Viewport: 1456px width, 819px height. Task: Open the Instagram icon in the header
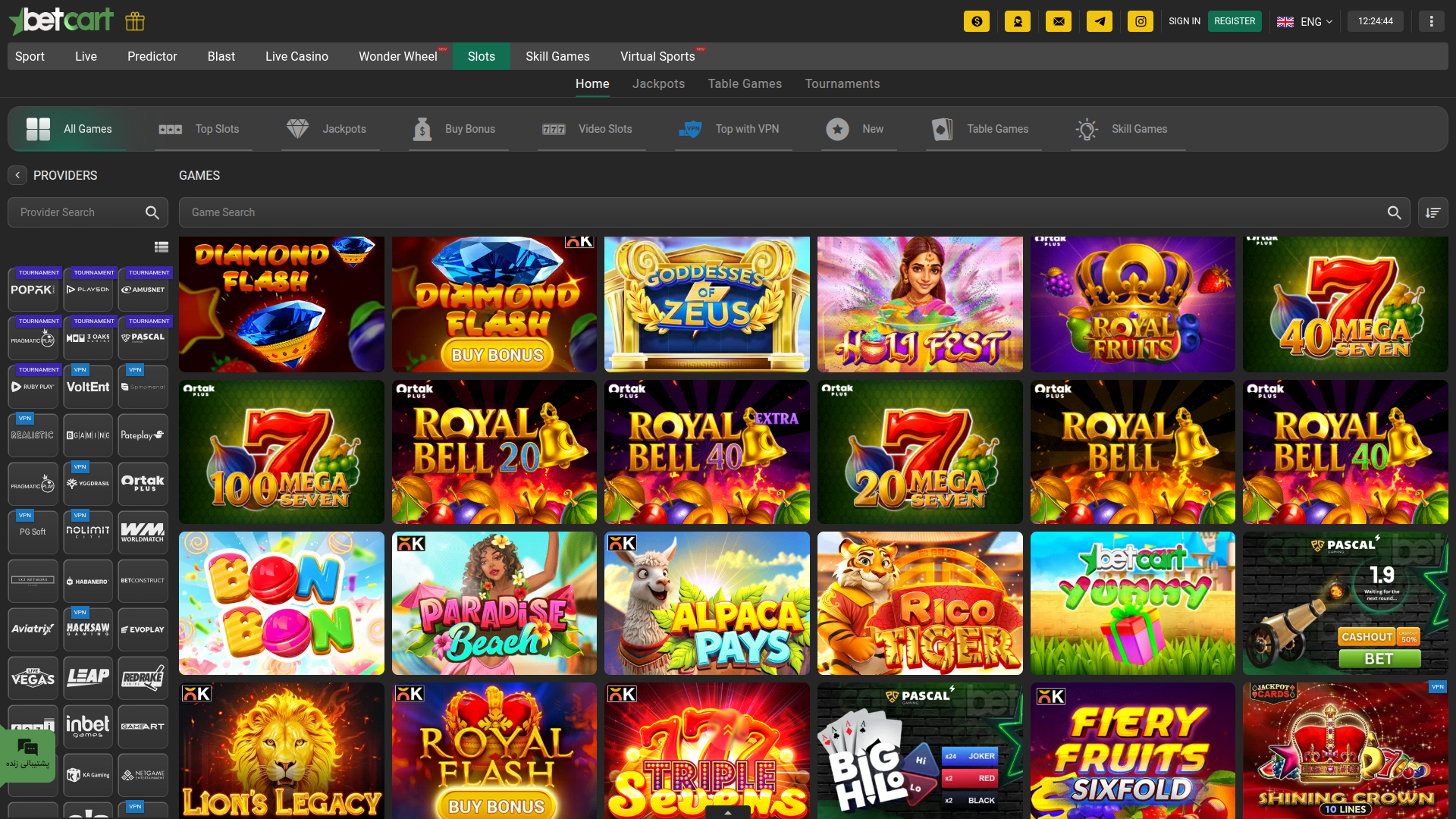click(x=1141, y=21)
